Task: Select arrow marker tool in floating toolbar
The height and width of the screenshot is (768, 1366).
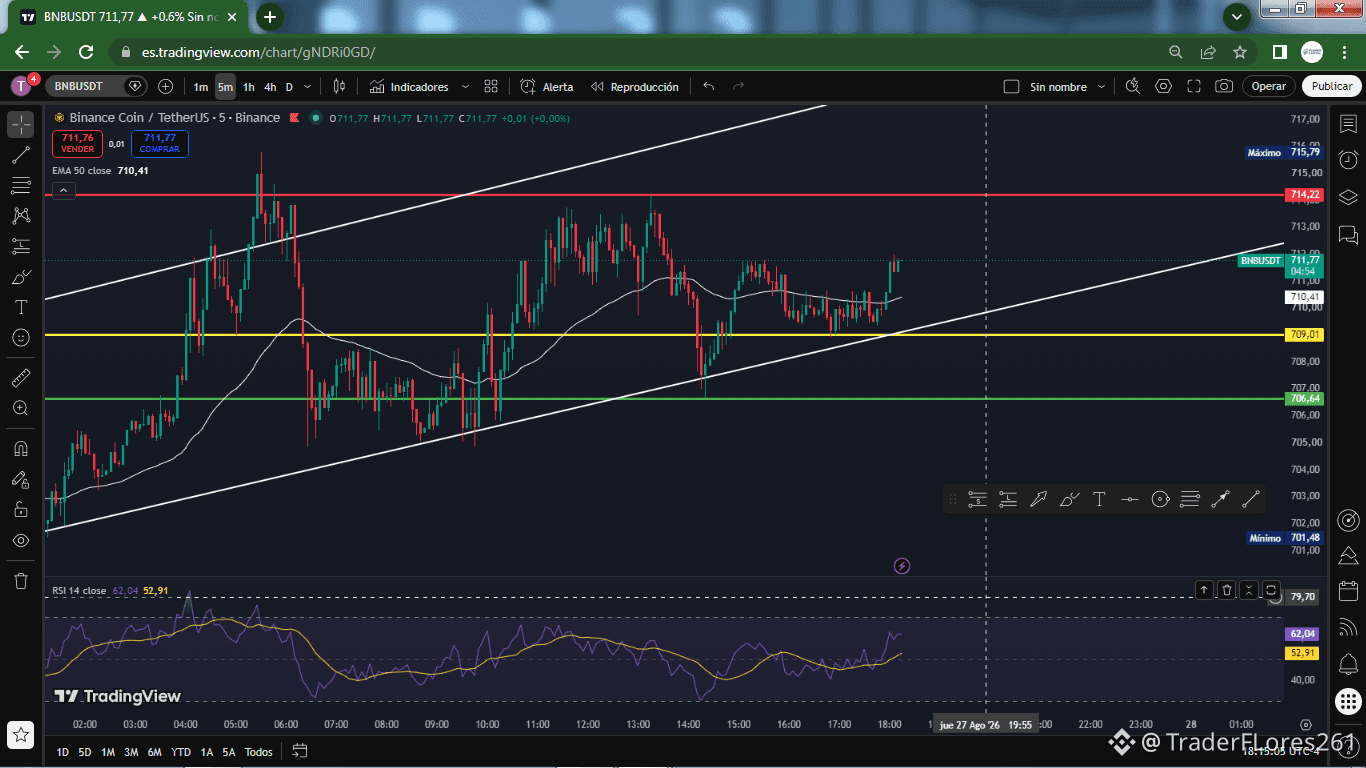Action: (x=1038, y=499)
